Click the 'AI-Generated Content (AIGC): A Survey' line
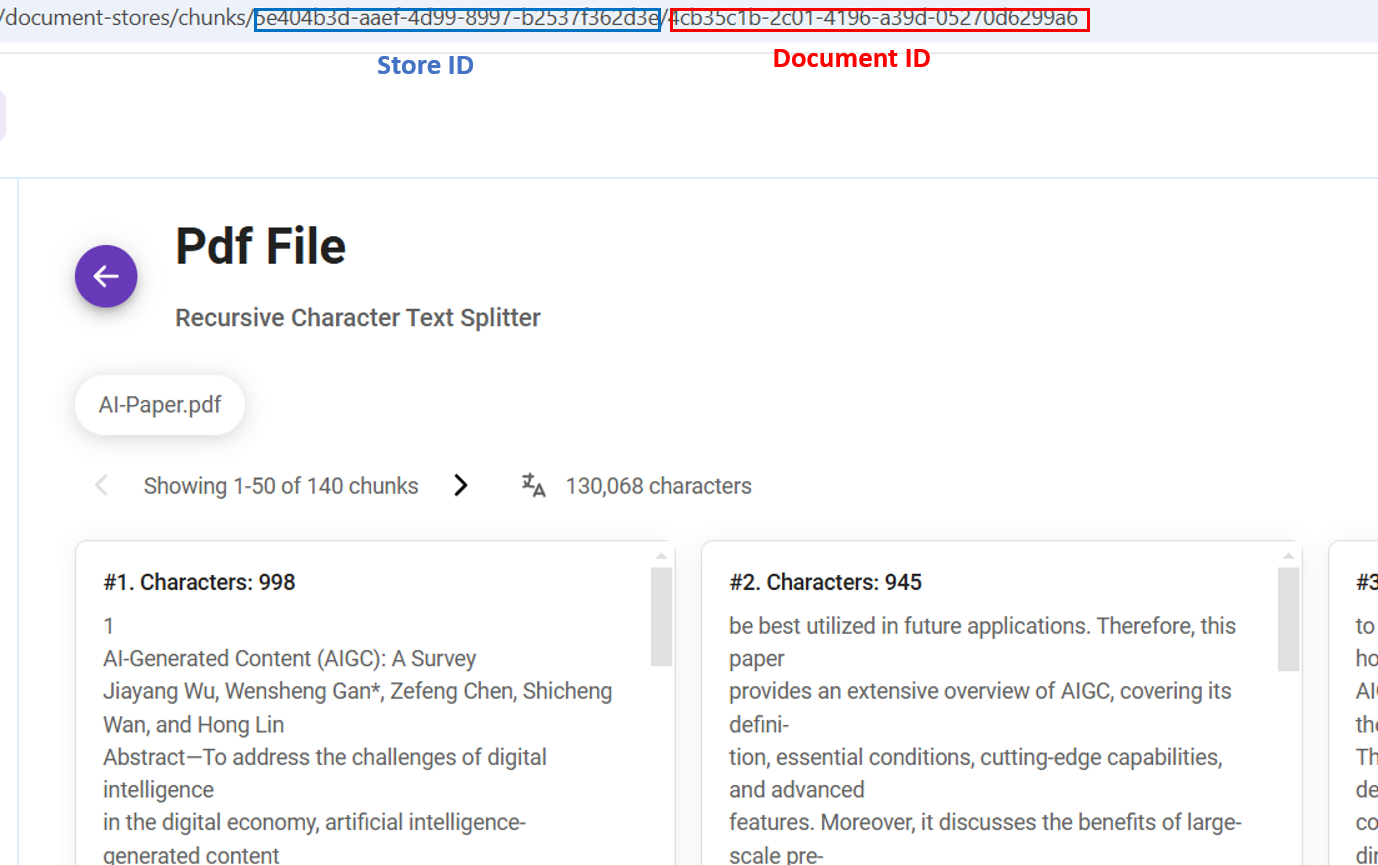The height and width of the screenshot is (865, 1378). click(290, 659)
